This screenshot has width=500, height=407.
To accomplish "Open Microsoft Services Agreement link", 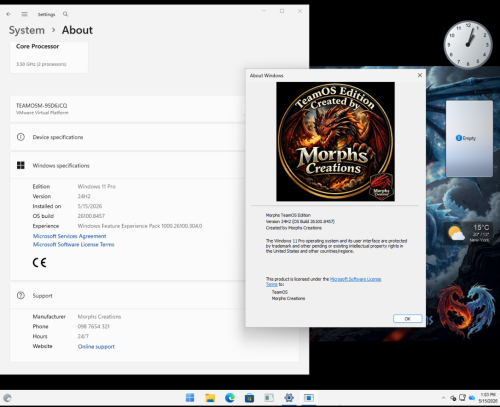I will [x=69, y=236].
